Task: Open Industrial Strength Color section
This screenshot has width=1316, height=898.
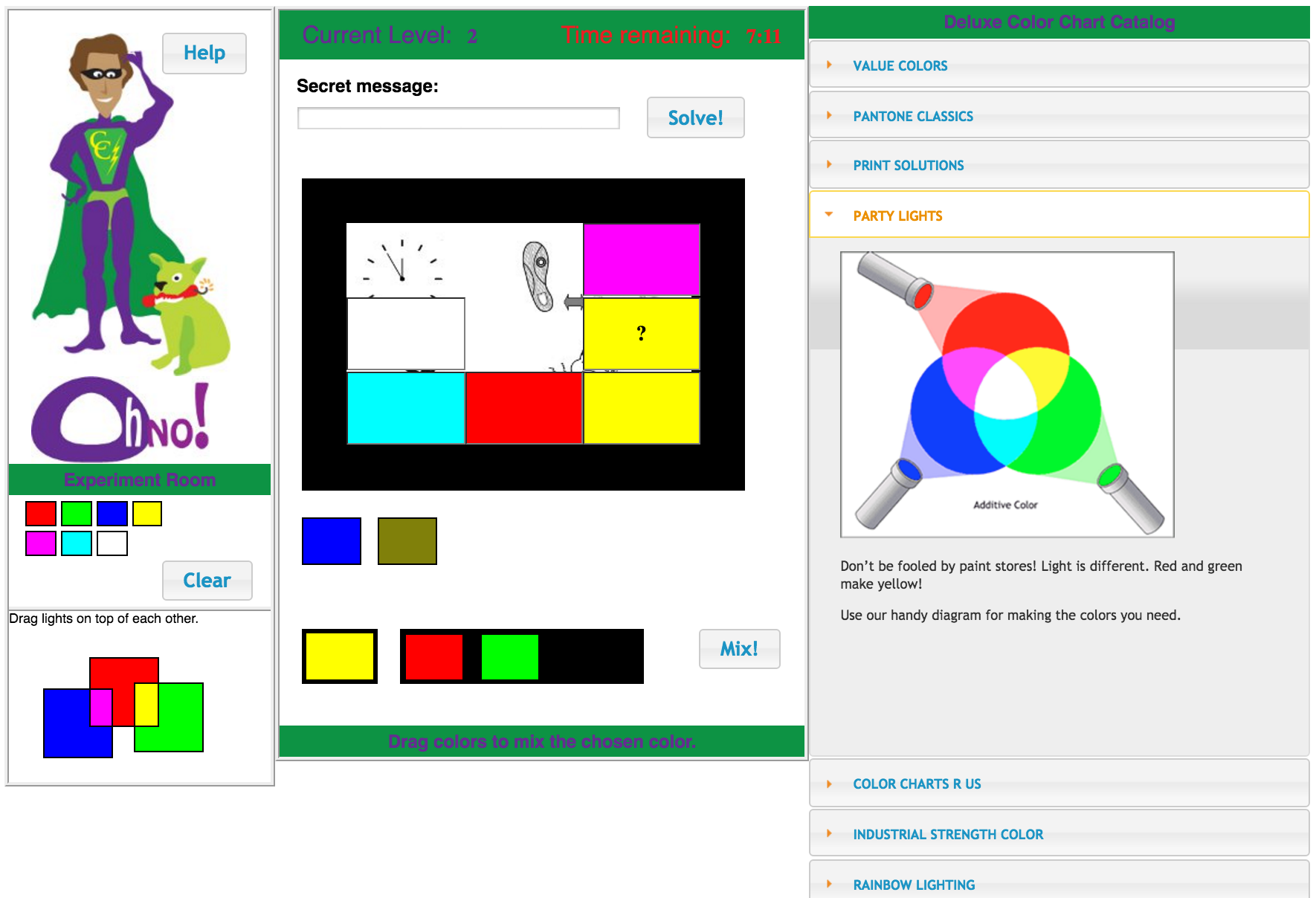Action: click(x=948, y=834)
